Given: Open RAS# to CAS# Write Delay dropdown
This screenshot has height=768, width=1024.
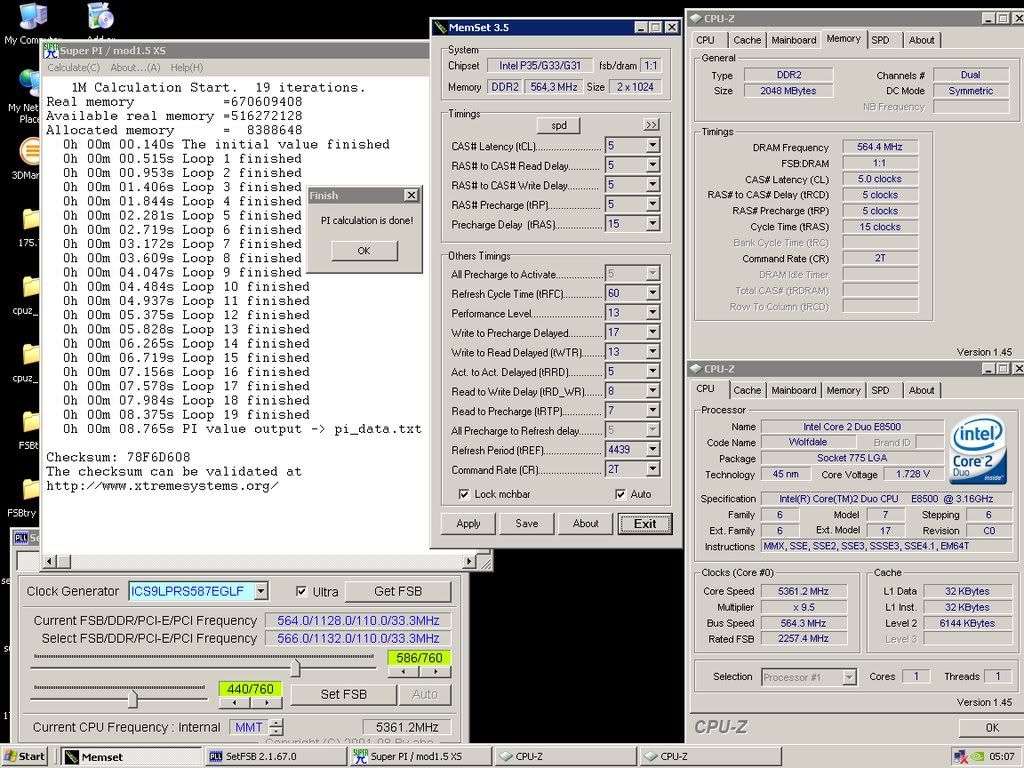Looking at the screenshot, I should click(x=652, y=185).
